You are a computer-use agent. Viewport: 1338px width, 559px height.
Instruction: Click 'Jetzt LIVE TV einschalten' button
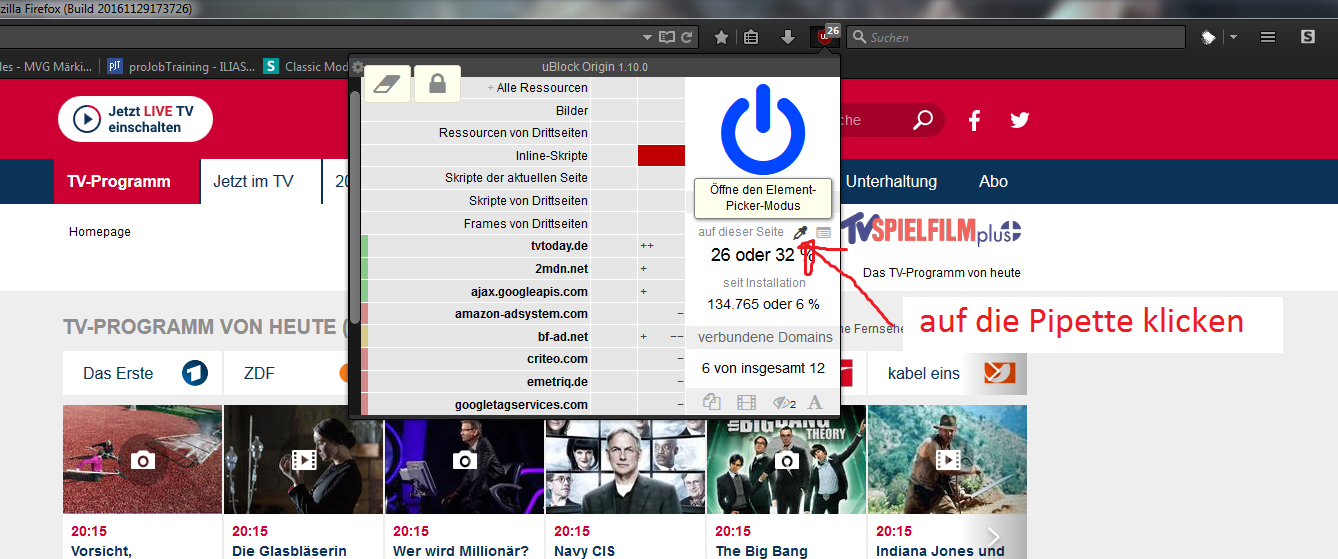135,120
